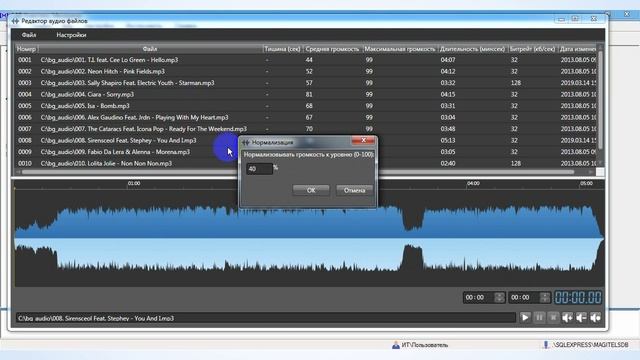Click the Play button
The image size is (640, 360).
click(x=525, y=318)
